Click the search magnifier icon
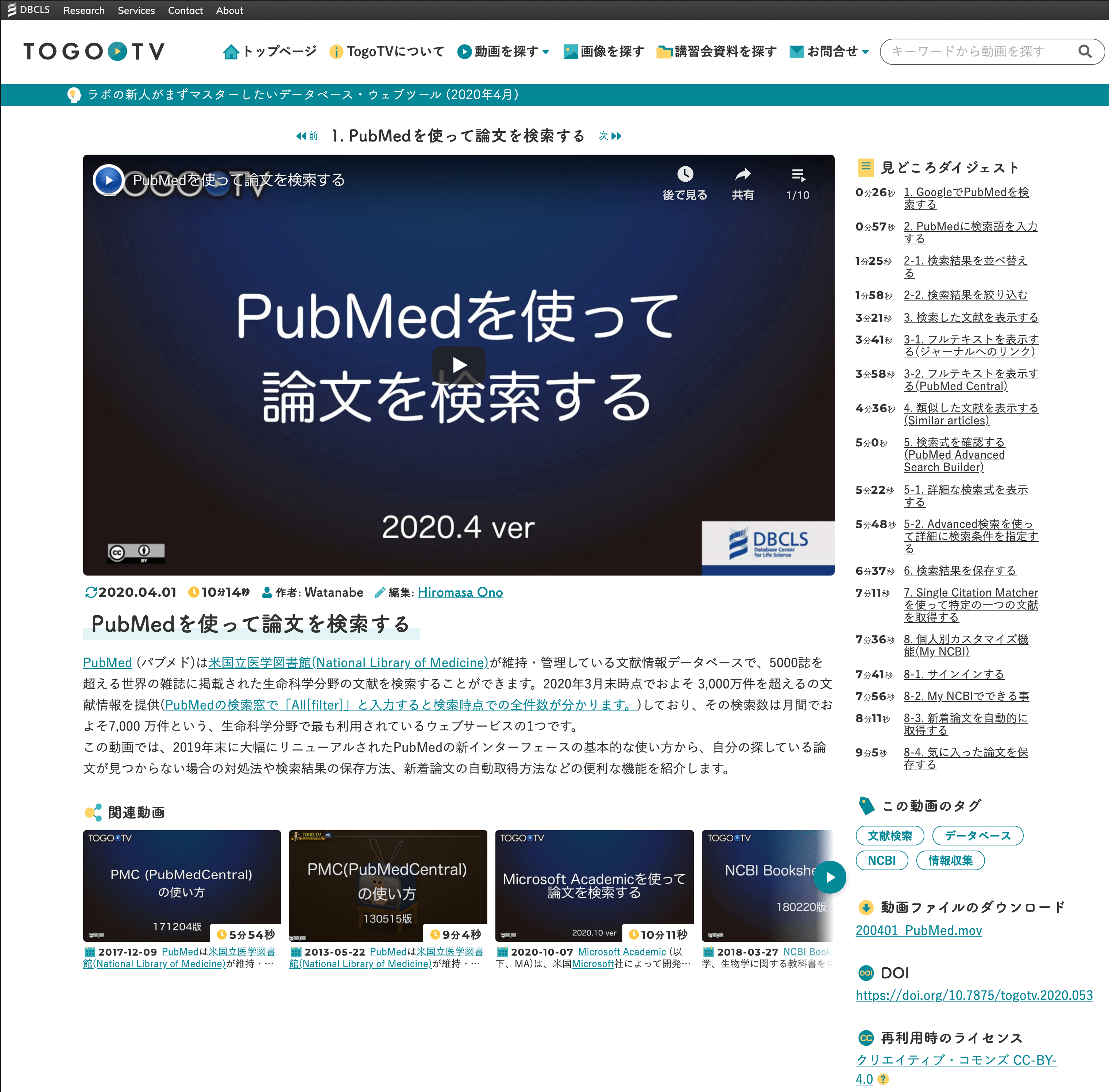Image resolution: width=1109 pixels, height=1092 pixels. pos(1084,52)
